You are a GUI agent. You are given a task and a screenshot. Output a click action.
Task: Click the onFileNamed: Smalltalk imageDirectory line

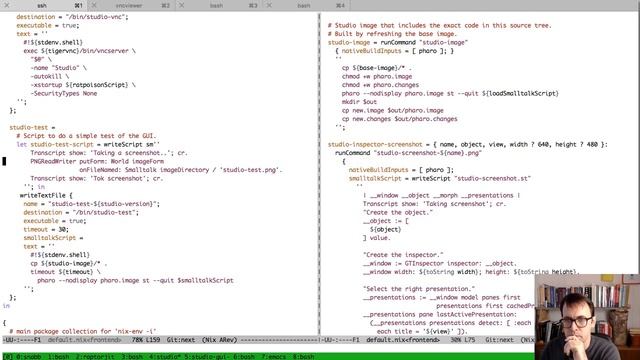click(x=181, y=169)
